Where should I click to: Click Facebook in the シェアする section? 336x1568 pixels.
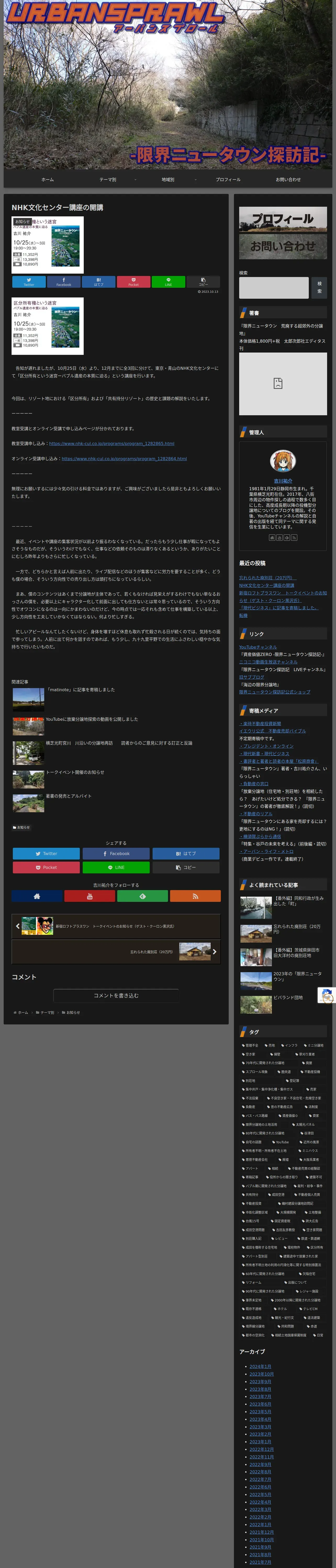116,854
